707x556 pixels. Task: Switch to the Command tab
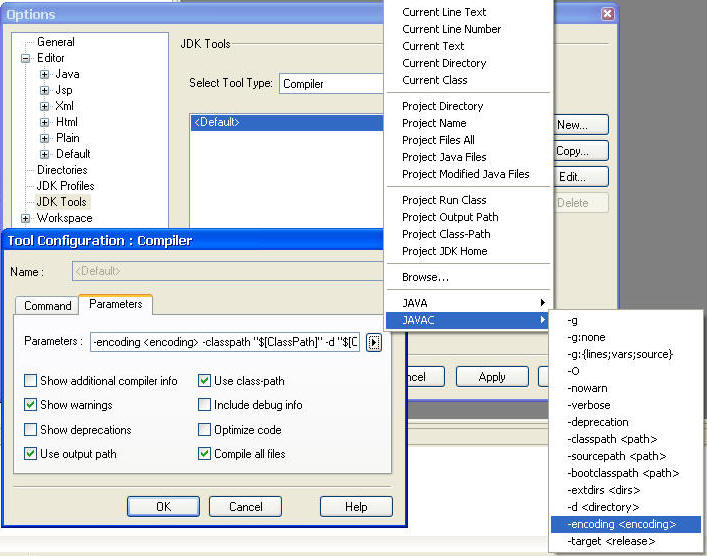[47, 306]
